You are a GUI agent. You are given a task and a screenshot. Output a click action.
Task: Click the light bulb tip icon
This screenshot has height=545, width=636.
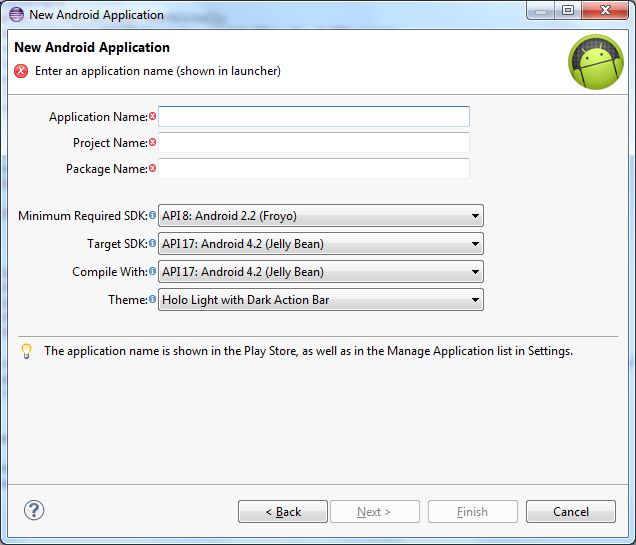(x=26, y=351)
